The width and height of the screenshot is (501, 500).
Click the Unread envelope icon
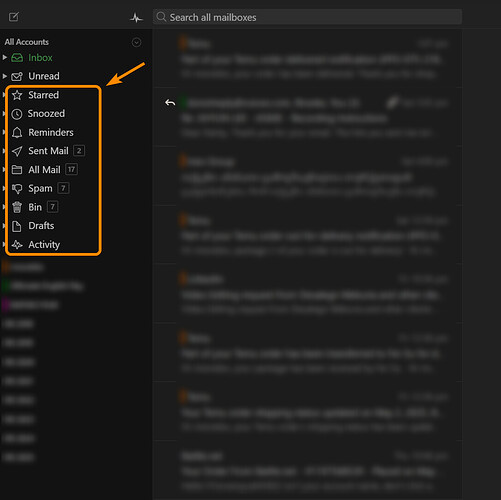click(x=17, y=76)
